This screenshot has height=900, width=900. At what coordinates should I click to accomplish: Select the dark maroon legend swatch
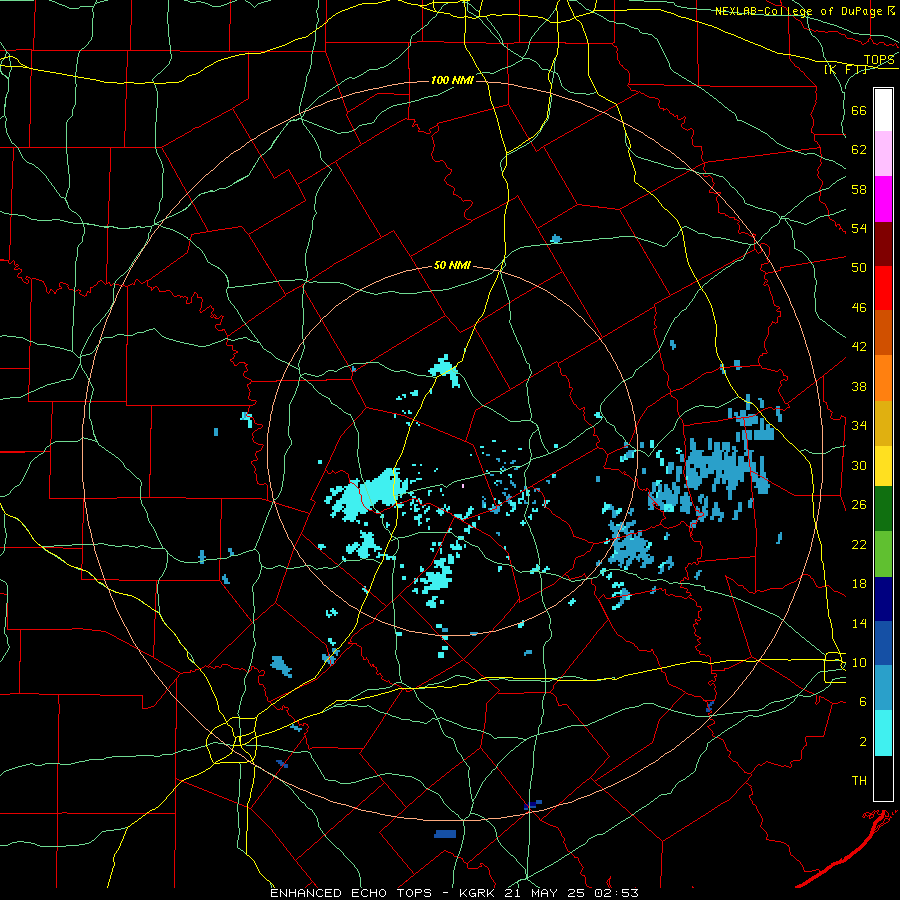click(x=883, y=244)
